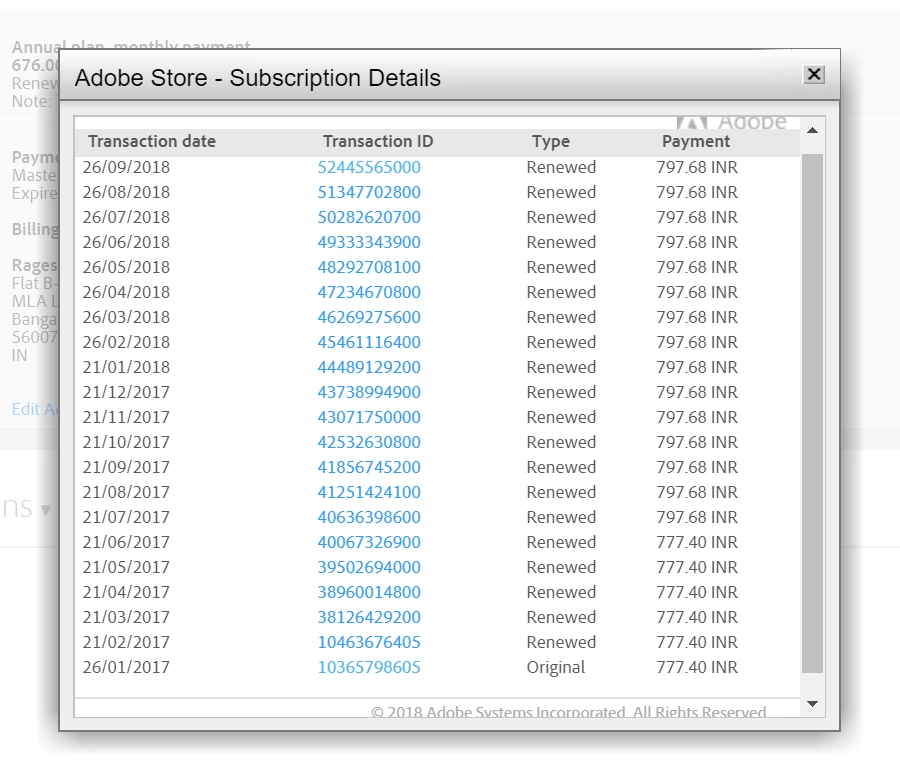Open transaction ID 40636398600
The width and height of the screenshot is (900, 777).
click(369, 517)
